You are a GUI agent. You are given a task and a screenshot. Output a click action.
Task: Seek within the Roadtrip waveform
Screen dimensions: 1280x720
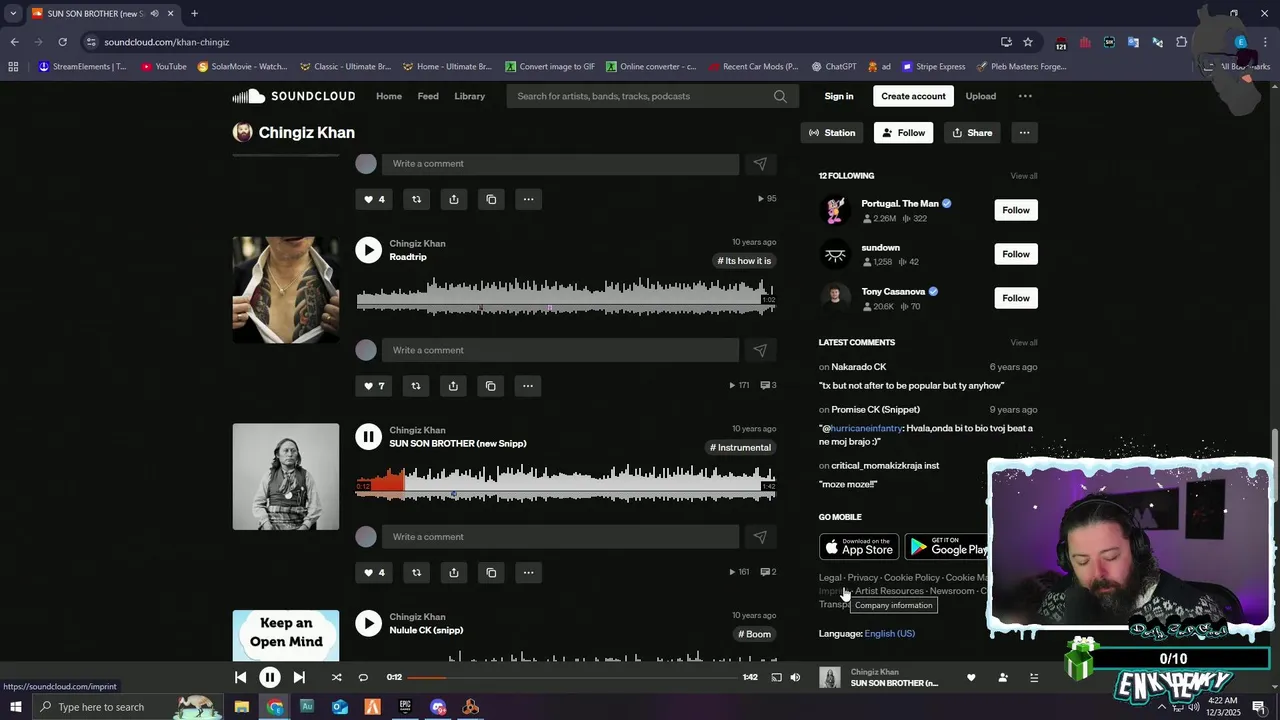(x=565, y=297)
